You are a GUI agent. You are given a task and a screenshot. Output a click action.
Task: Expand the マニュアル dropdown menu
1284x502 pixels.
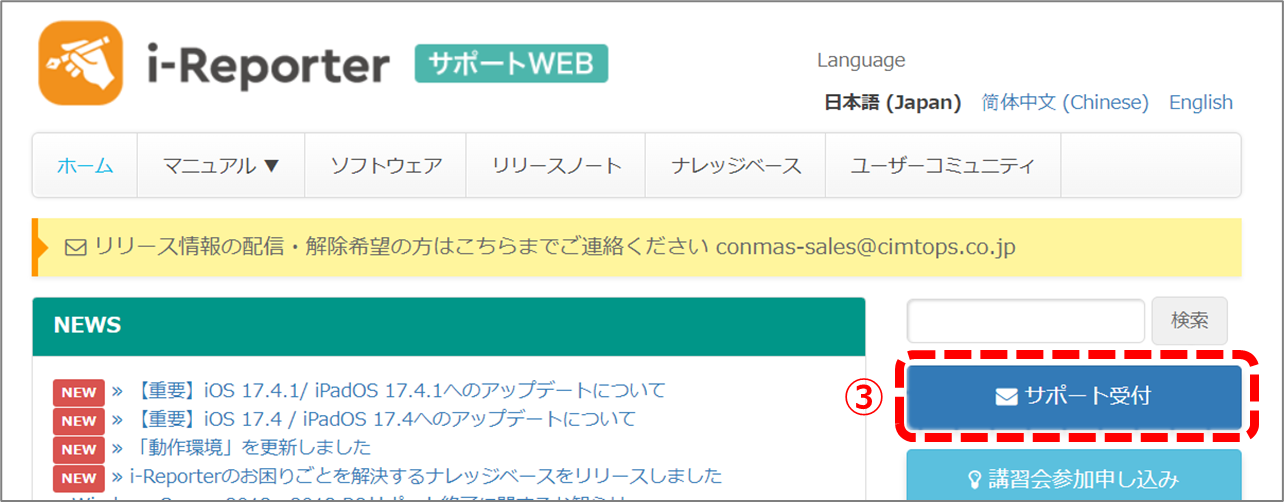pyautogui.click(x=221, y=166)
